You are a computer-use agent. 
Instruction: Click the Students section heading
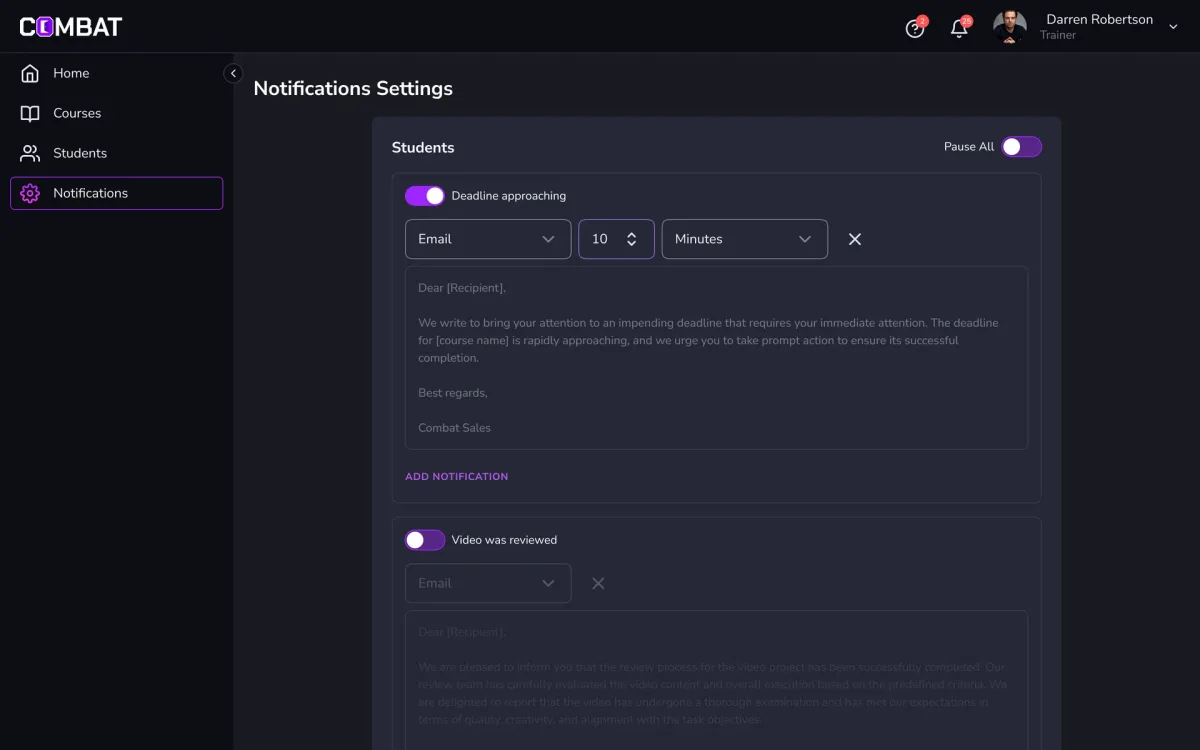point(423,147)
